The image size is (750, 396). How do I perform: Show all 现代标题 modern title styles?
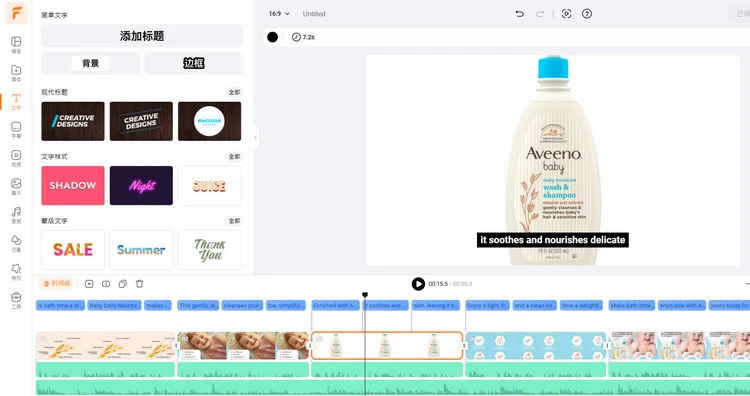pyautogui.click(x=234, y=92)
